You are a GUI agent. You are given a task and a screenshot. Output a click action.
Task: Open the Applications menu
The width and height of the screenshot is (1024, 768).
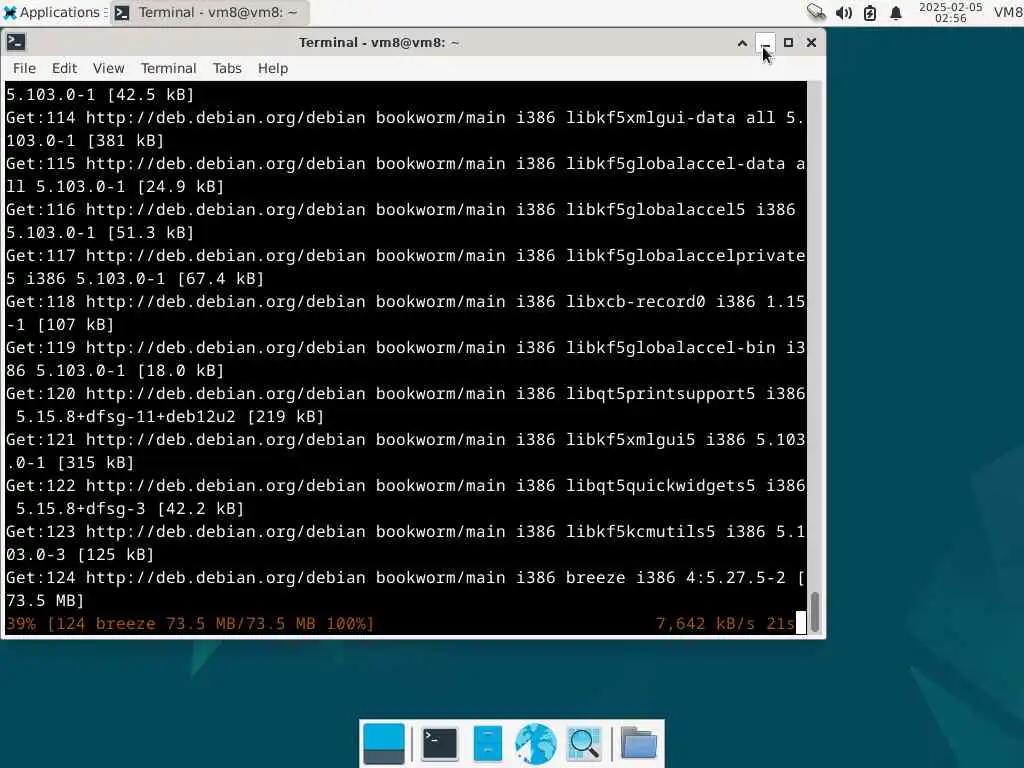pos(51,12)
